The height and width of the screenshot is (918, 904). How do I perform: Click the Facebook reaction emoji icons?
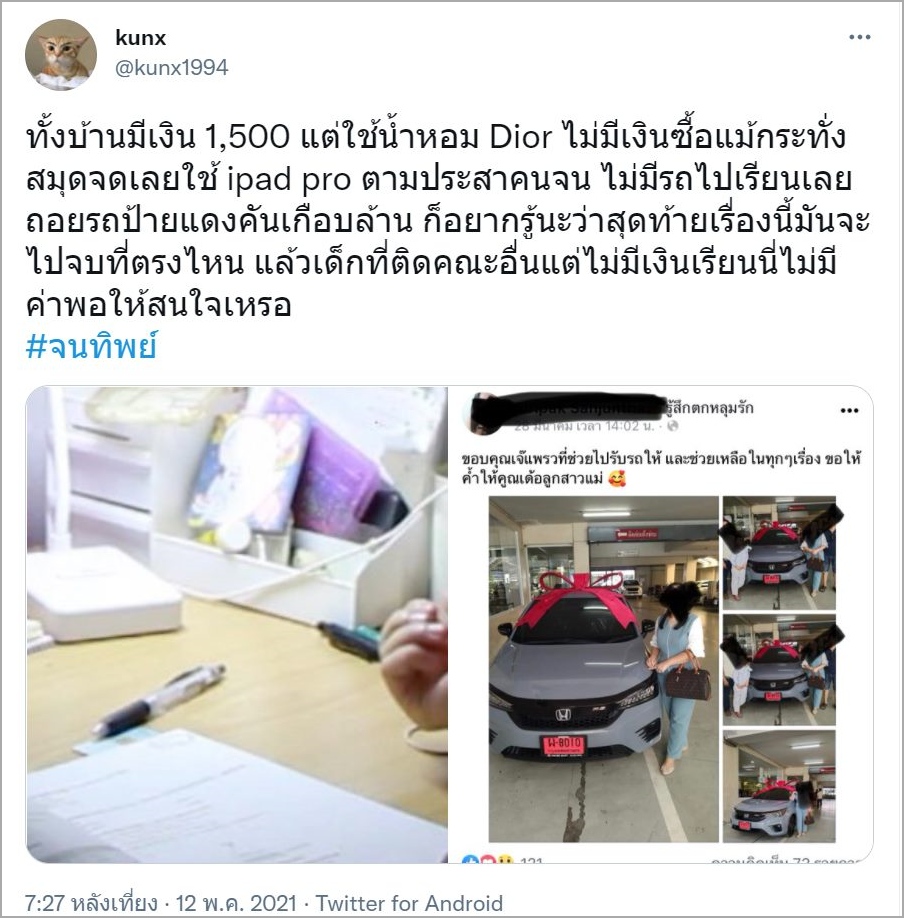(487, 859)
